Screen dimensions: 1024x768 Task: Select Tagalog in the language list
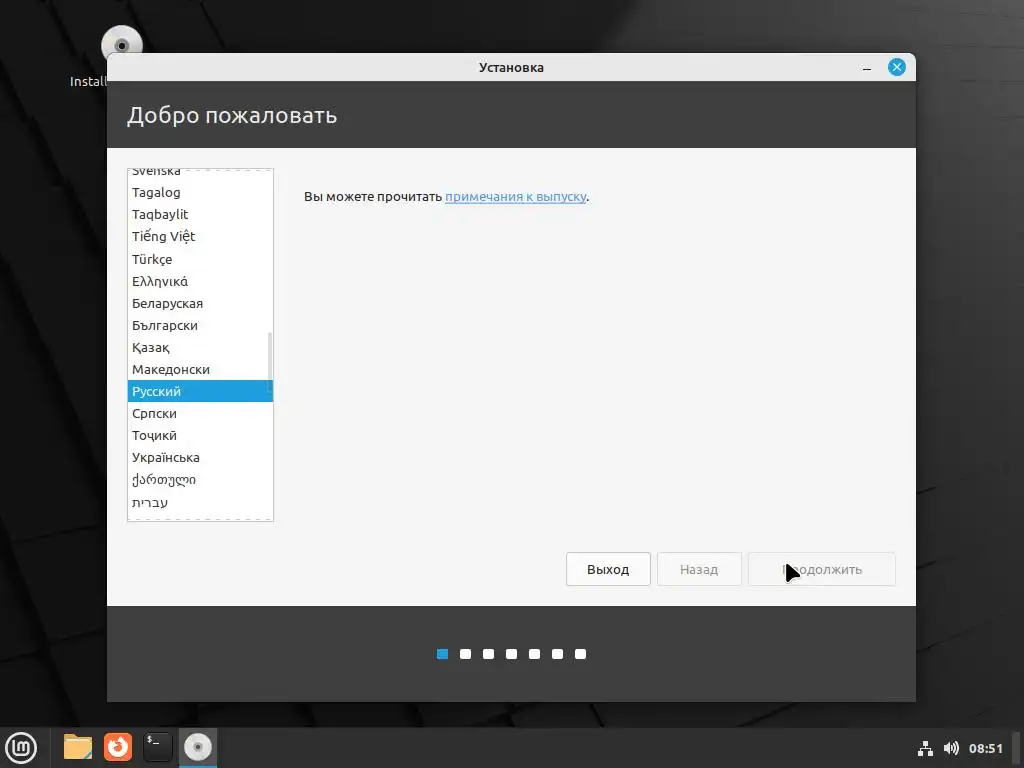(x=200, y=193)
